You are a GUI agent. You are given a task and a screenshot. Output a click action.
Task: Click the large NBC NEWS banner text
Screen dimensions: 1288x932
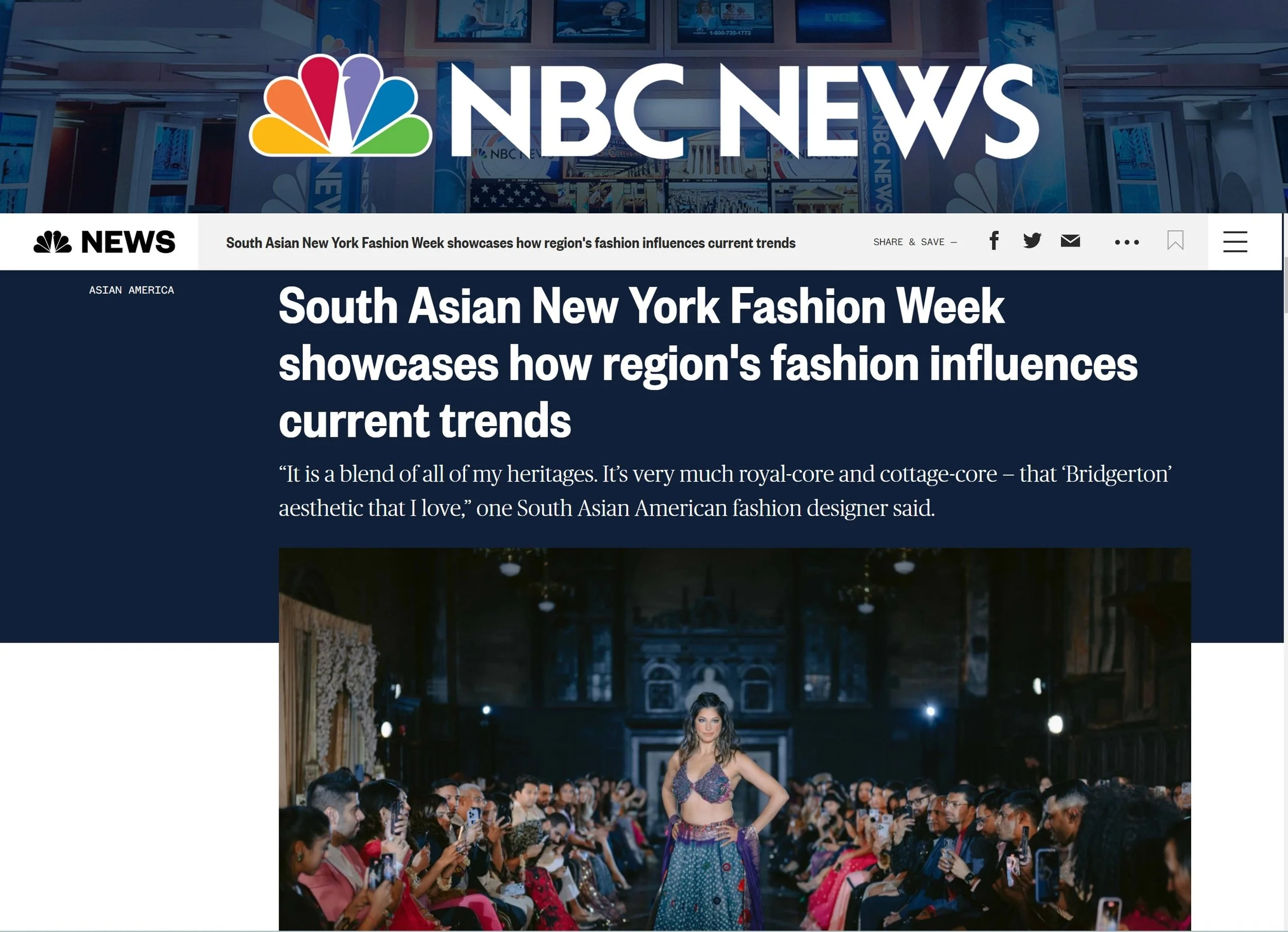(x=744, y=110)
